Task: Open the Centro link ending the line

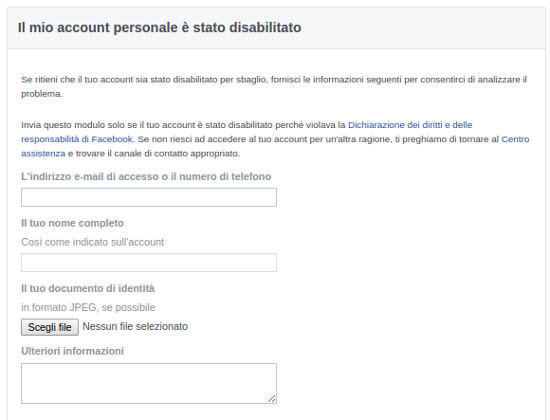Action: click(x=515, y=139)
